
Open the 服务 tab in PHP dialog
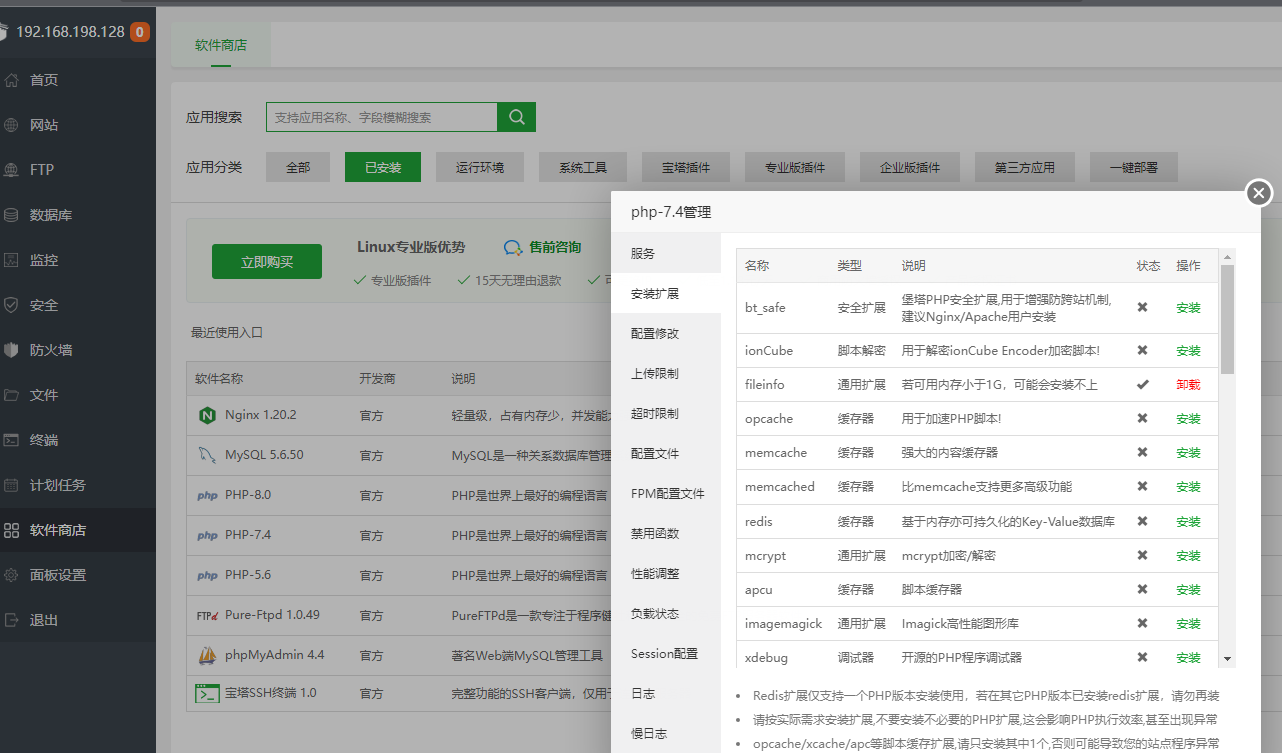666,253
